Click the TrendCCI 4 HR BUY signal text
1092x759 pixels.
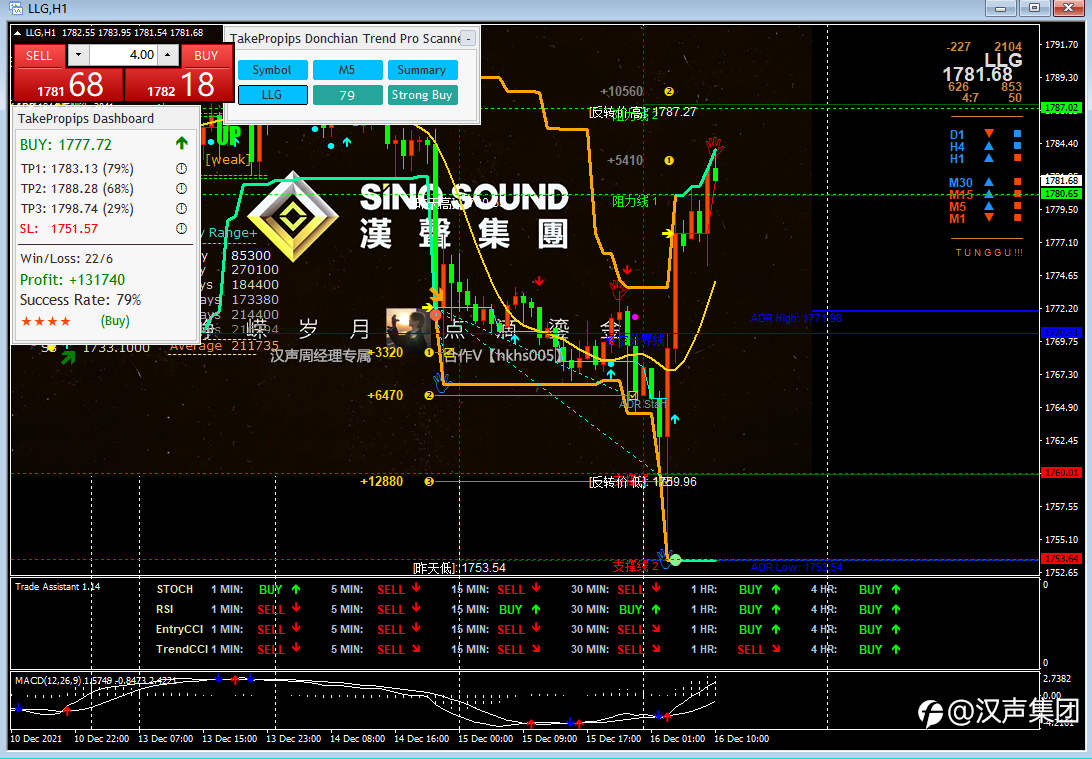tap(871, 650)
